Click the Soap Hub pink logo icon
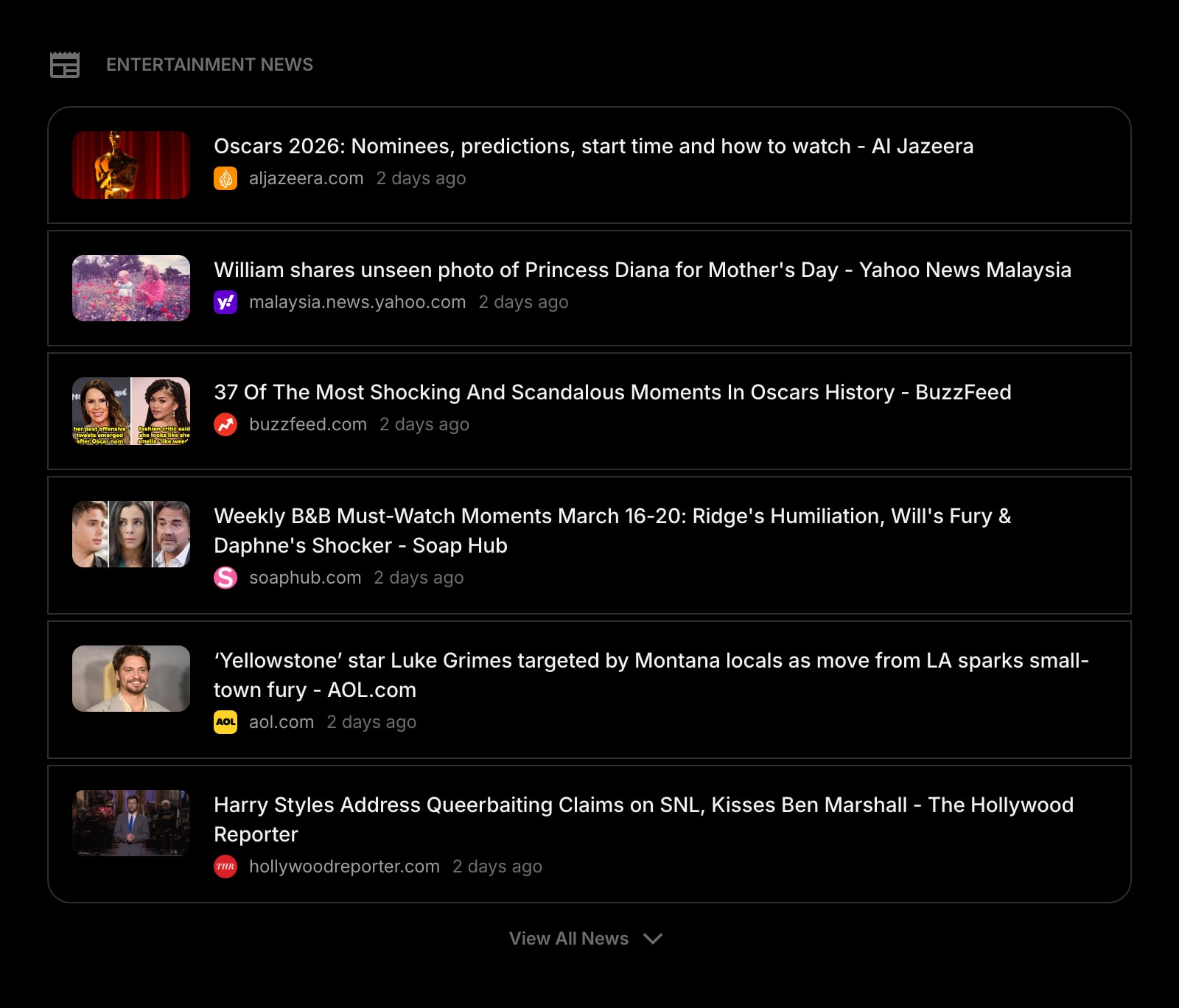Screen dimensions: 1179x1008 [226, 578]
